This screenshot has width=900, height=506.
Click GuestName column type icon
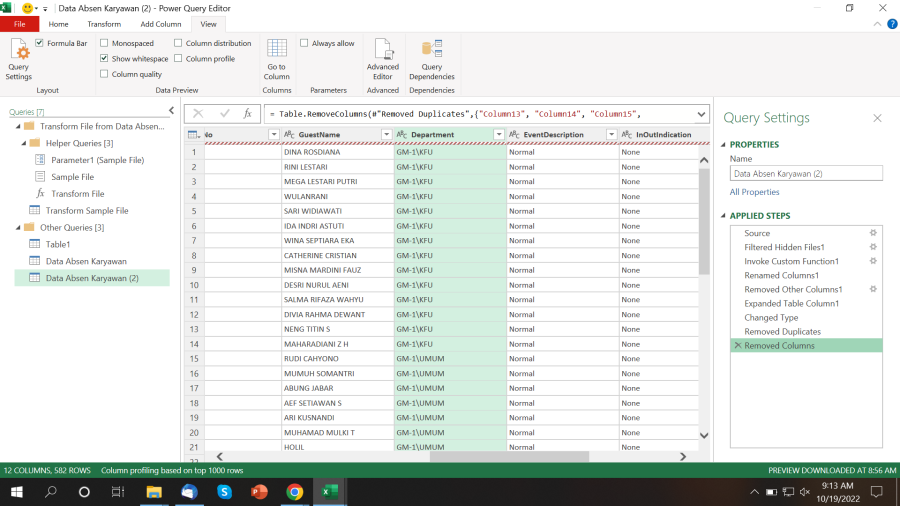[x=289, y=134]
